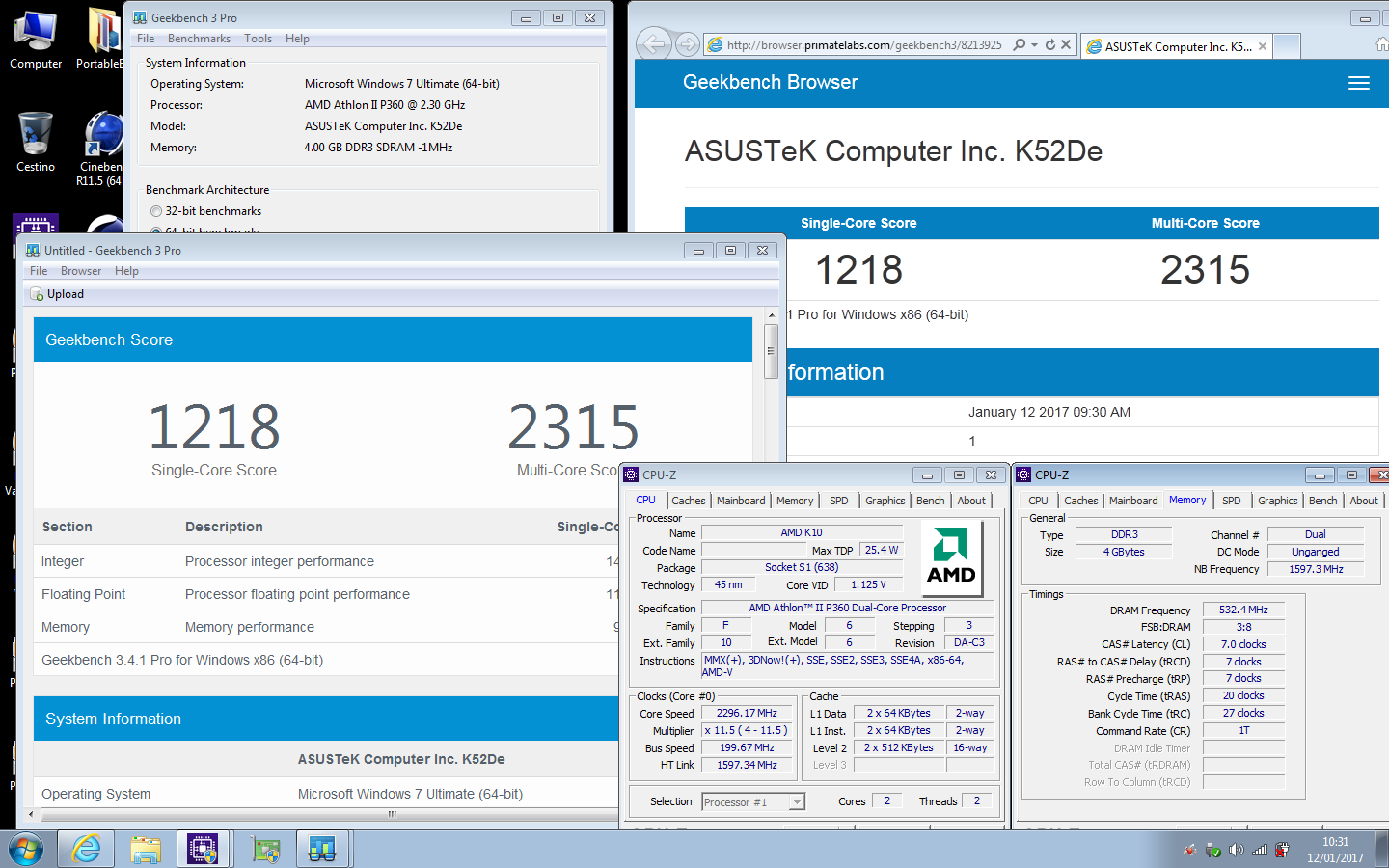This screenshot has width=1389, height=868.
Task: Click the Upload button in Geekbench results
Action: [57, 294]
